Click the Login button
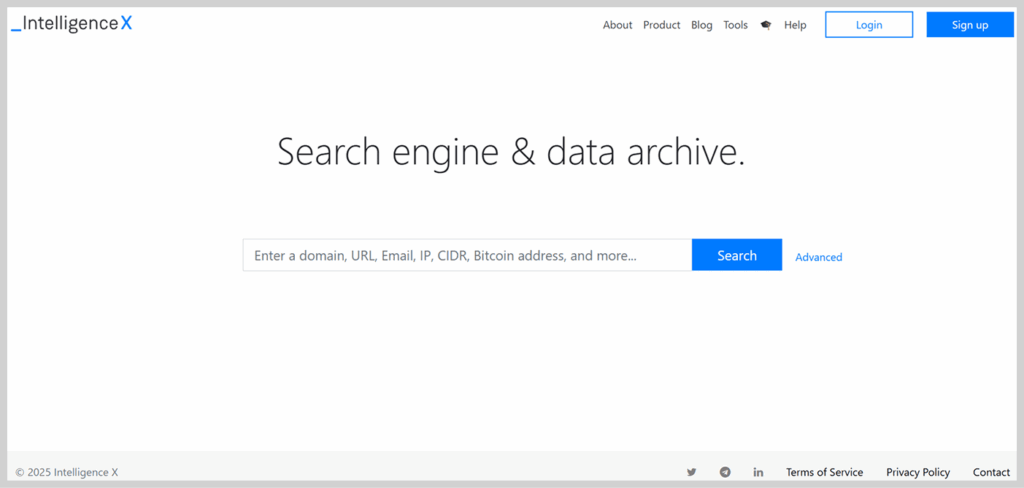Viewport: 1024px width, 488px height. [868, 25]
